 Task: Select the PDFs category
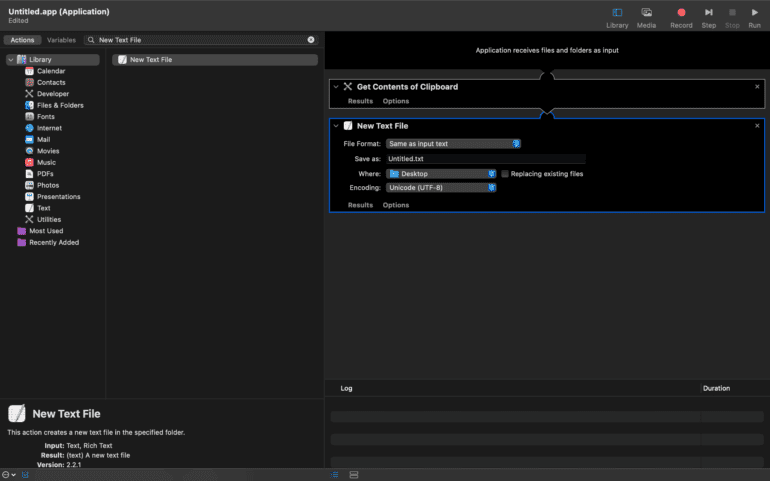[x=45, y=173]
